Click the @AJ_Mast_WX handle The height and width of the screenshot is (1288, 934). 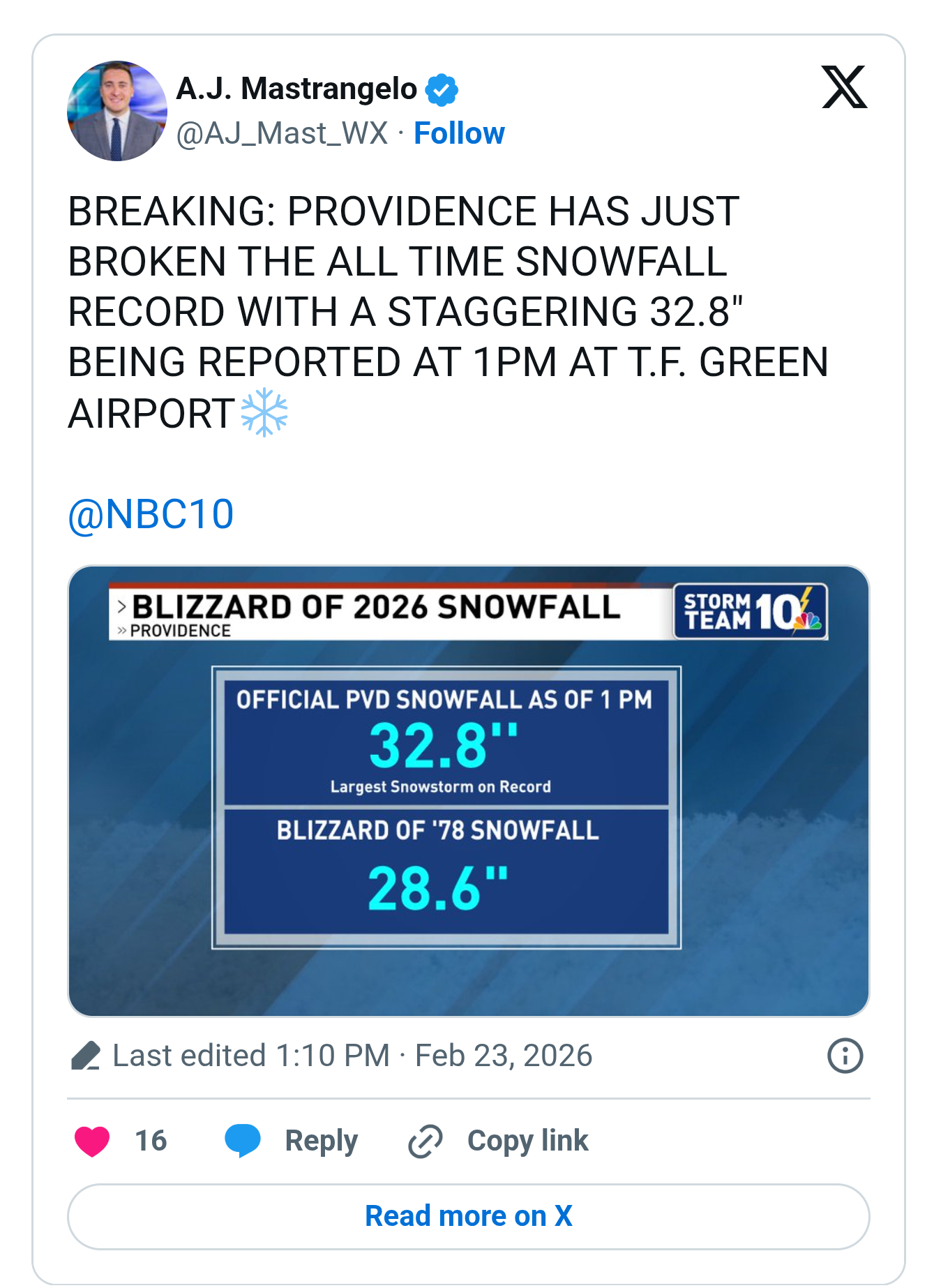[x=282, y=133]
